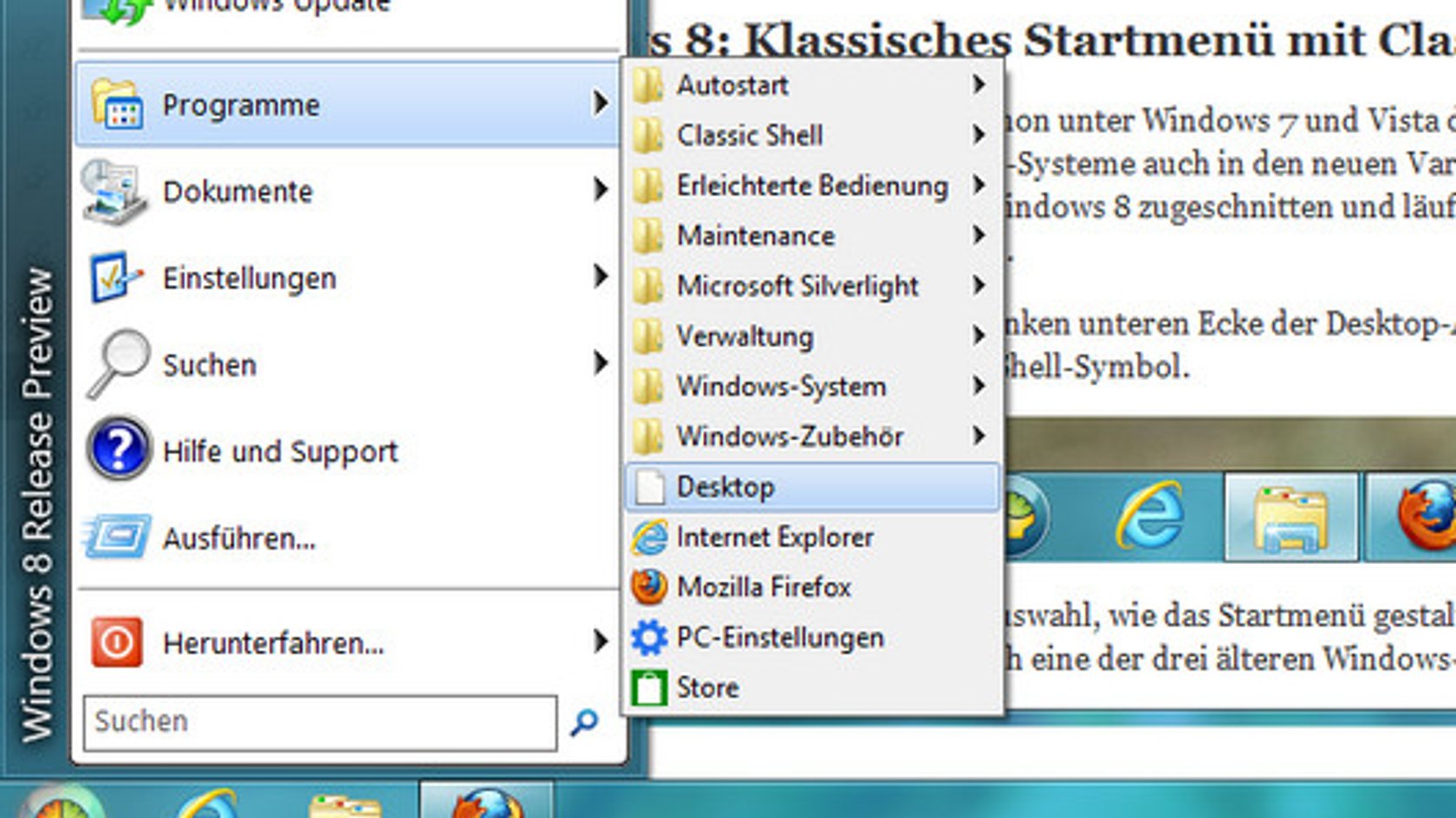
Task: Expand the Suchen submenu arrow
Action: [600, 362]
